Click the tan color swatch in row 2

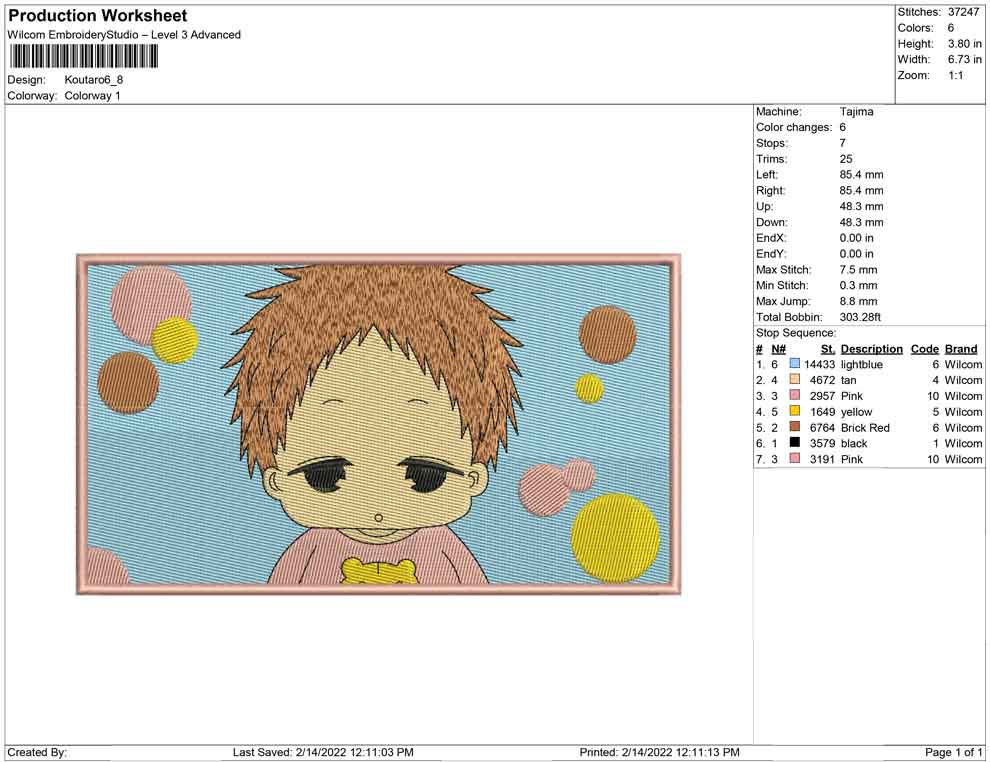point(794,379)
